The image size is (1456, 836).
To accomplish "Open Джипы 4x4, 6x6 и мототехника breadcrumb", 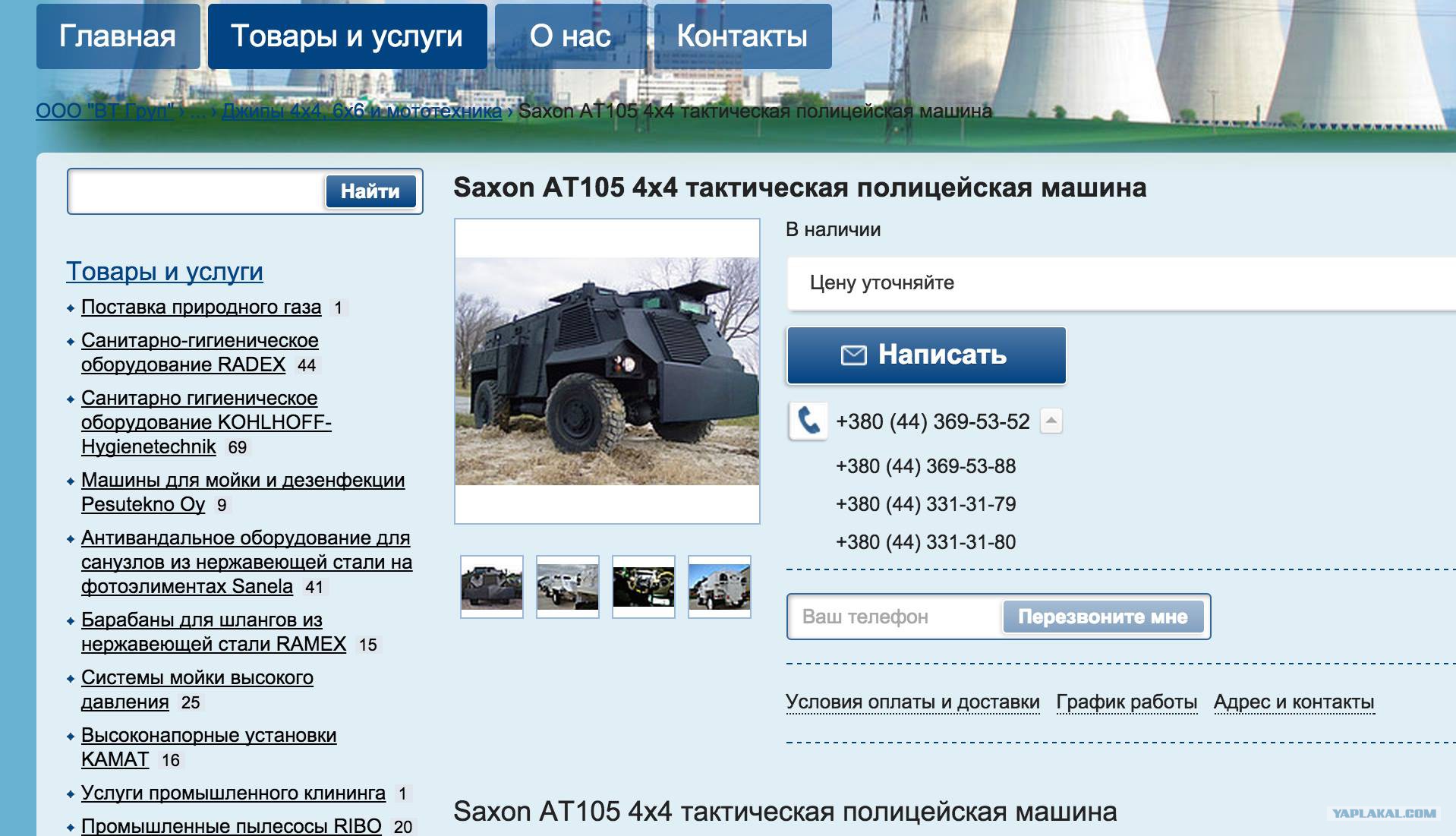I will (362, 111).
